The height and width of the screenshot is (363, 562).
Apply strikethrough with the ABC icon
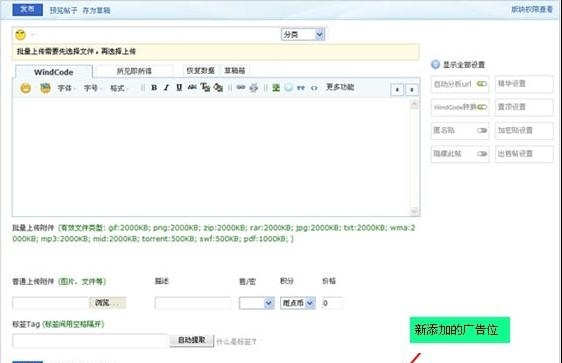point(192,87)
